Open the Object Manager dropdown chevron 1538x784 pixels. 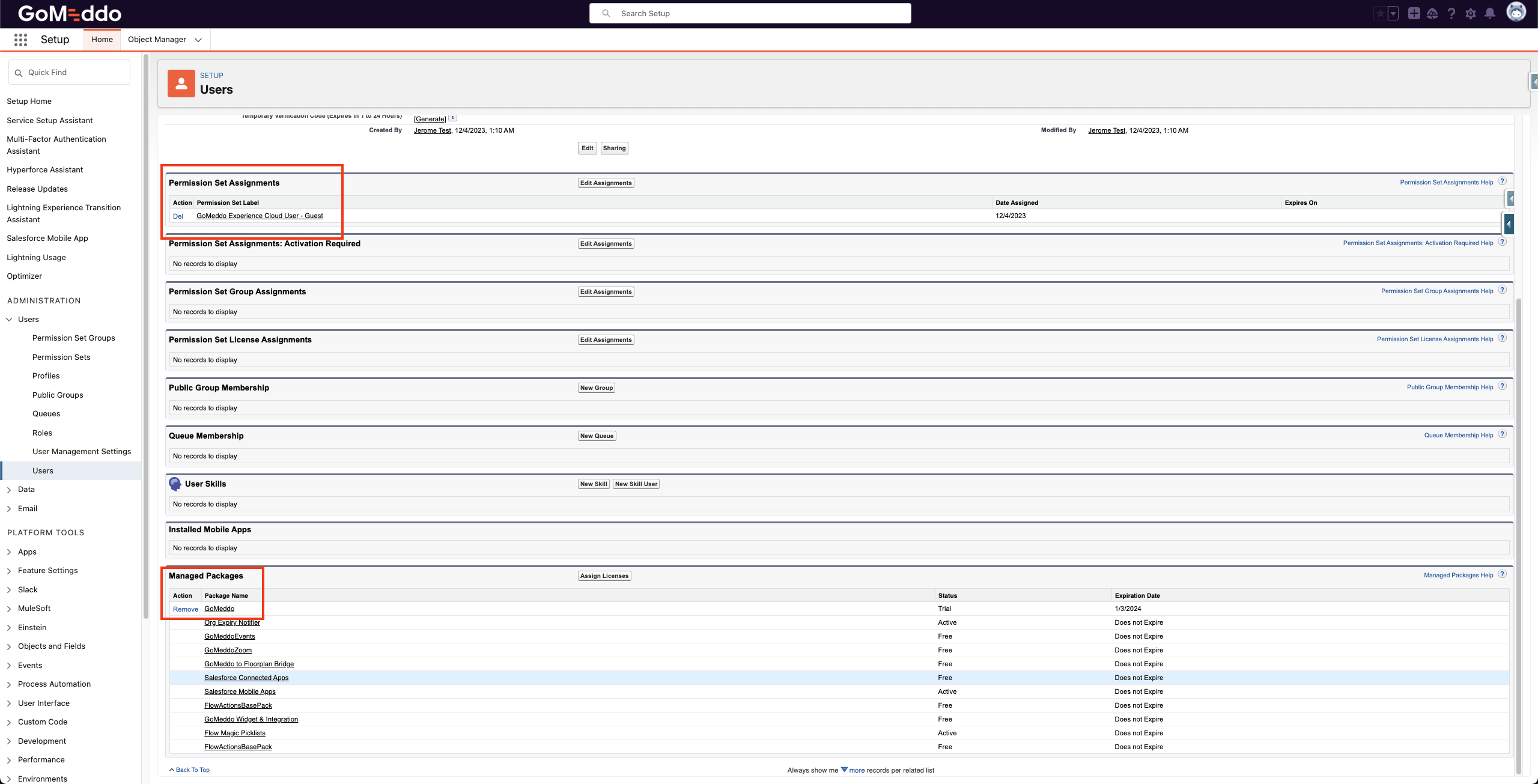click(x=198, y=40)
